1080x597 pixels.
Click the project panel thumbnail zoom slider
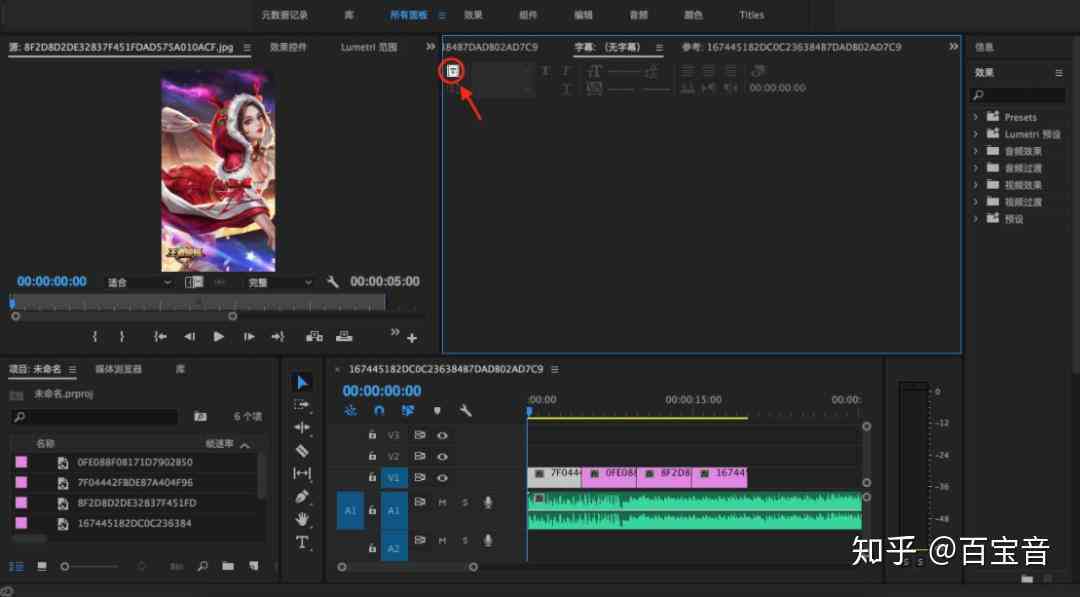point(90,566)
